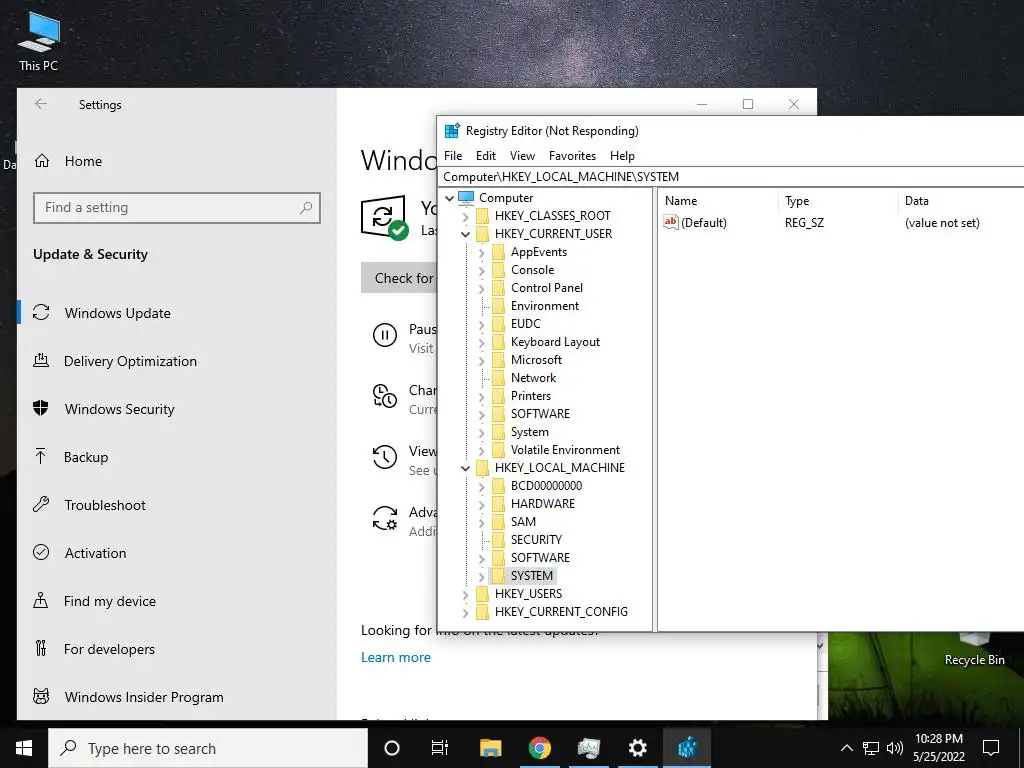Screen dimensions: 1024x768
Task: Expand HKEY_CURRENT_CONFIG node arrow
Action: (465, 612)
